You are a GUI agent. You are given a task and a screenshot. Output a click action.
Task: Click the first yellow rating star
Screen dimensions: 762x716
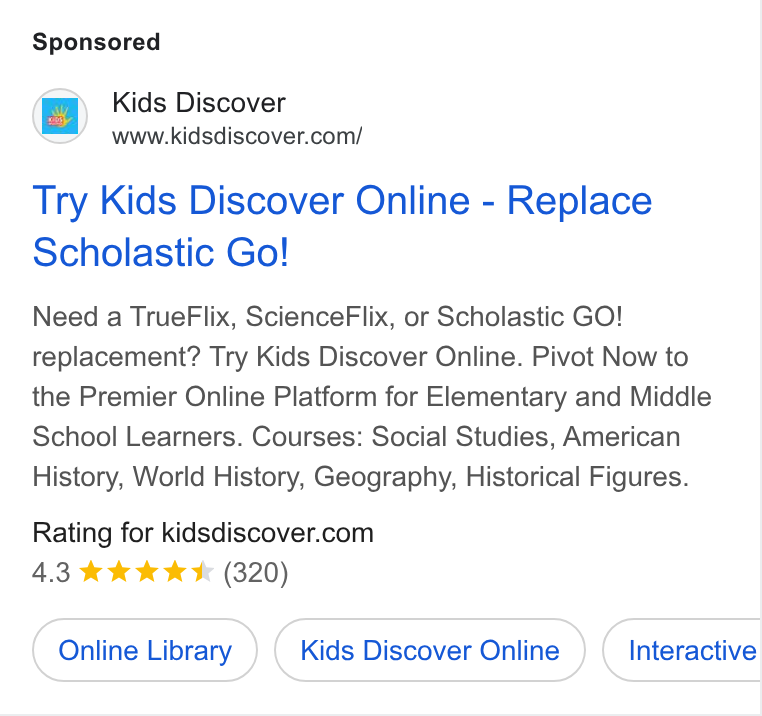(x=90, y=572)
